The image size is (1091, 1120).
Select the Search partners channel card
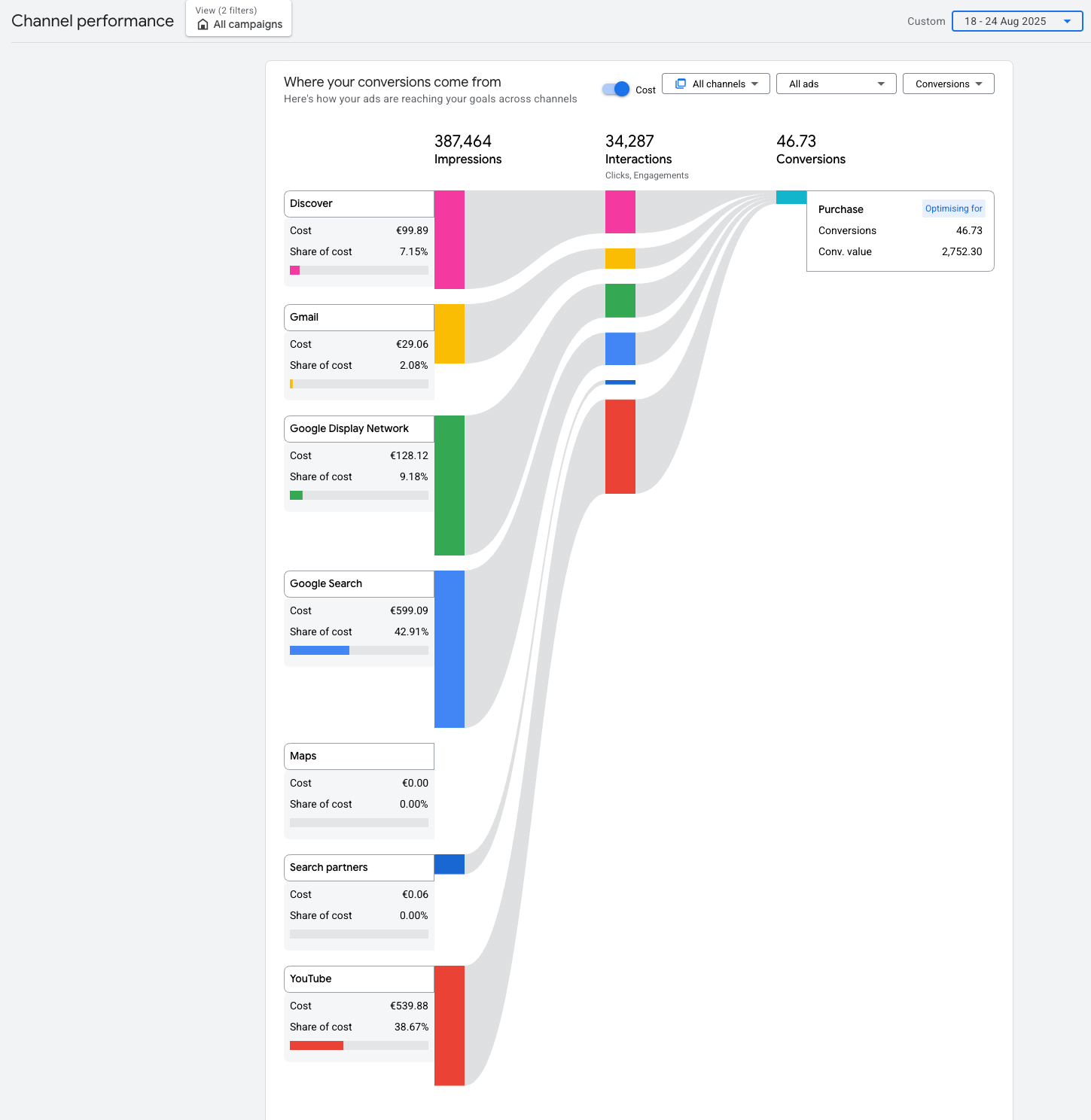359,868
